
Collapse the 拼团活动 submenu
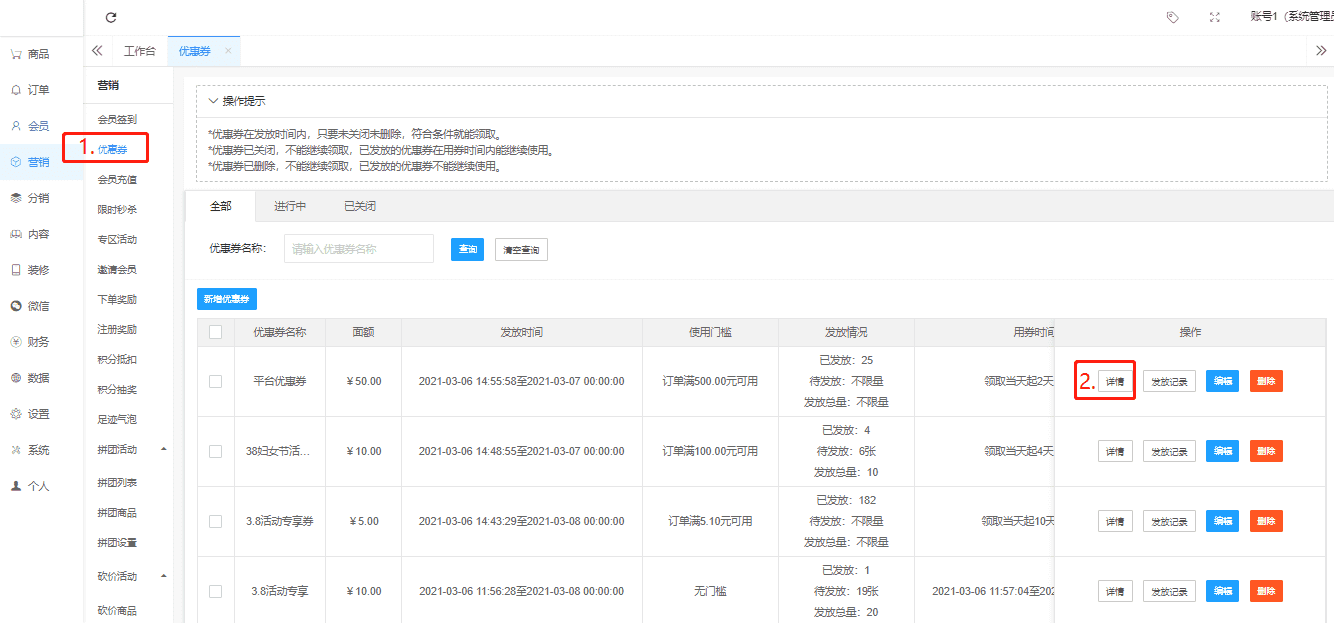pos(164,449)
